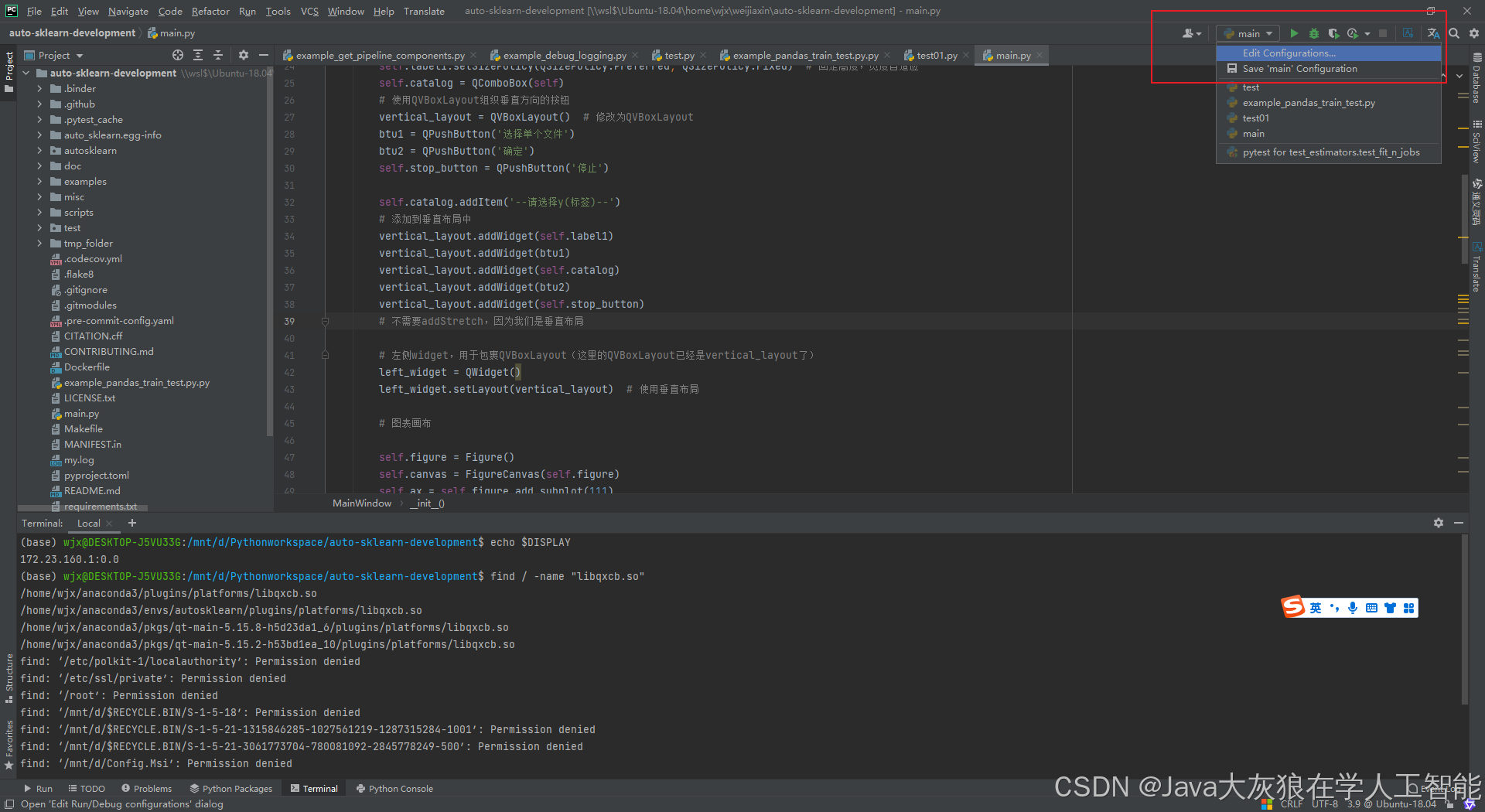
Task: Run the 'main' Python configuration
Action: [1293, 33]
